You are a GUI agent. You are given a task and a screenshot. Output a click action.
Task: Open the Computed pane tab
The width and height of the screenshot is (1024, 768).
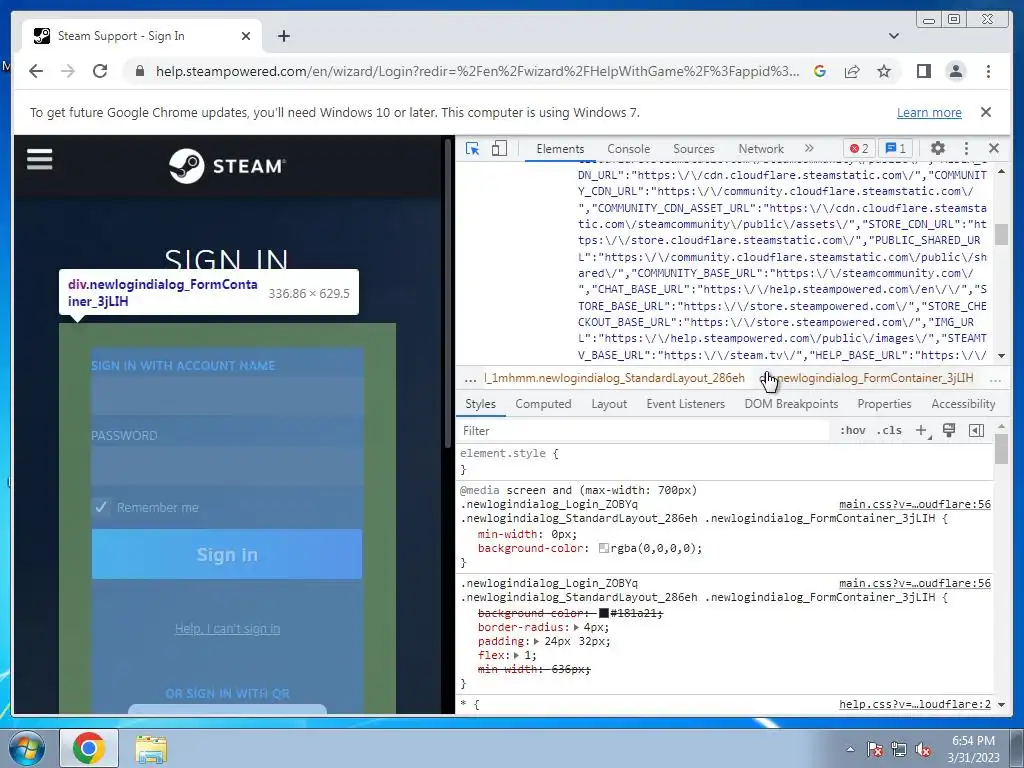[543, 404]
